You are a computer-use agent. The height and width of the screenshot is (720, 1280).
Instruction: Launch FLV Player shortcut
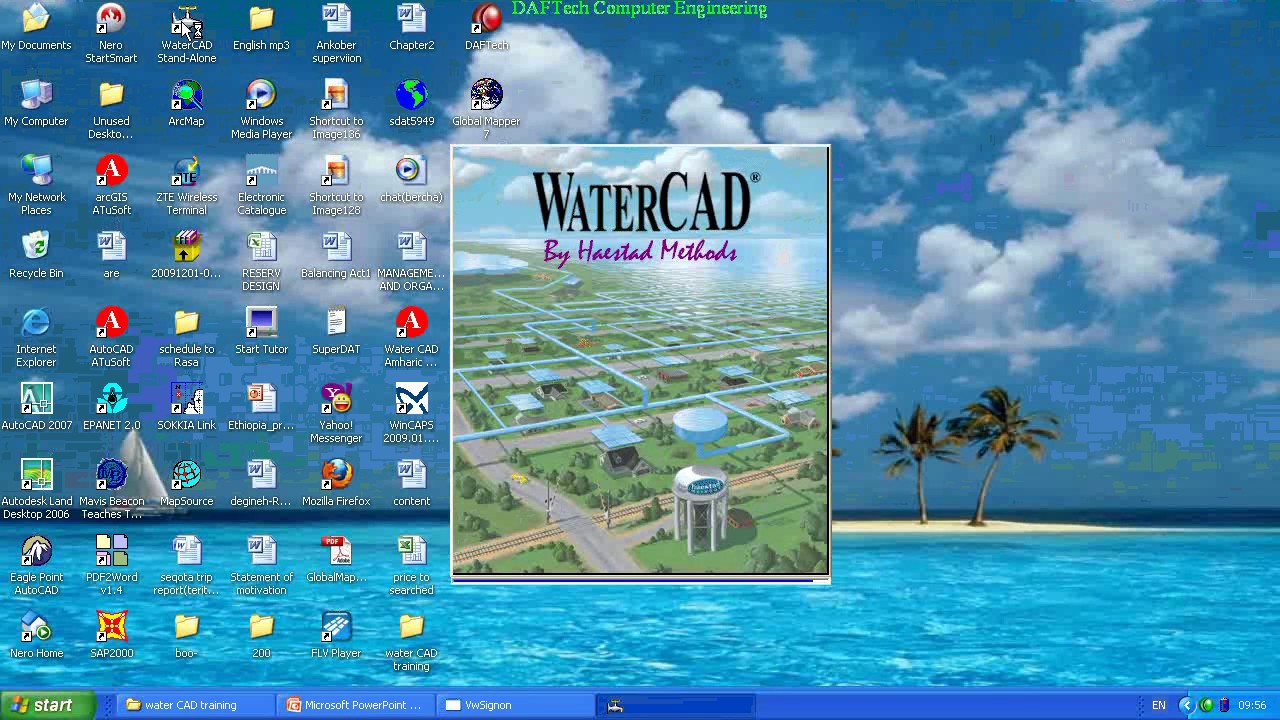(336, 627)
